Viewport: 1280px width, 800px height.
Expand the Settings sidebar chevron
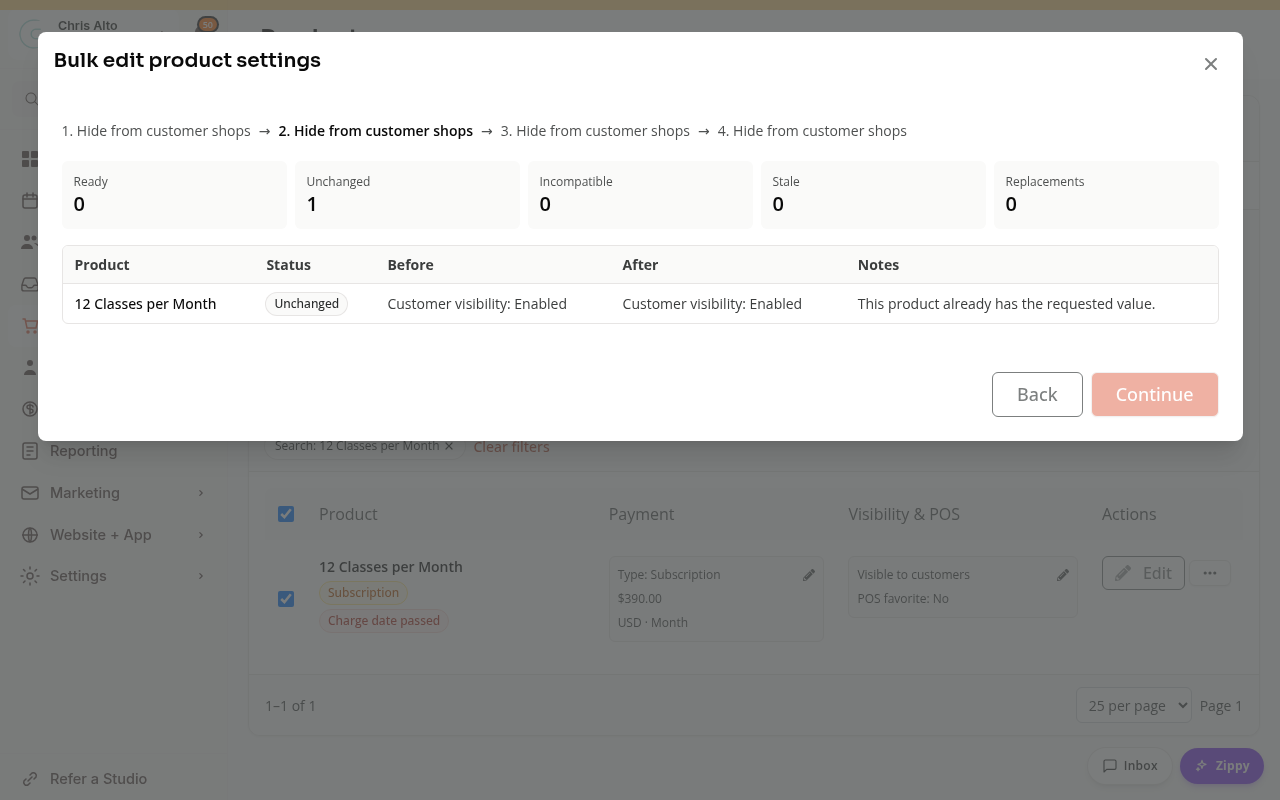pyautogui.click(x=201, y=576)
